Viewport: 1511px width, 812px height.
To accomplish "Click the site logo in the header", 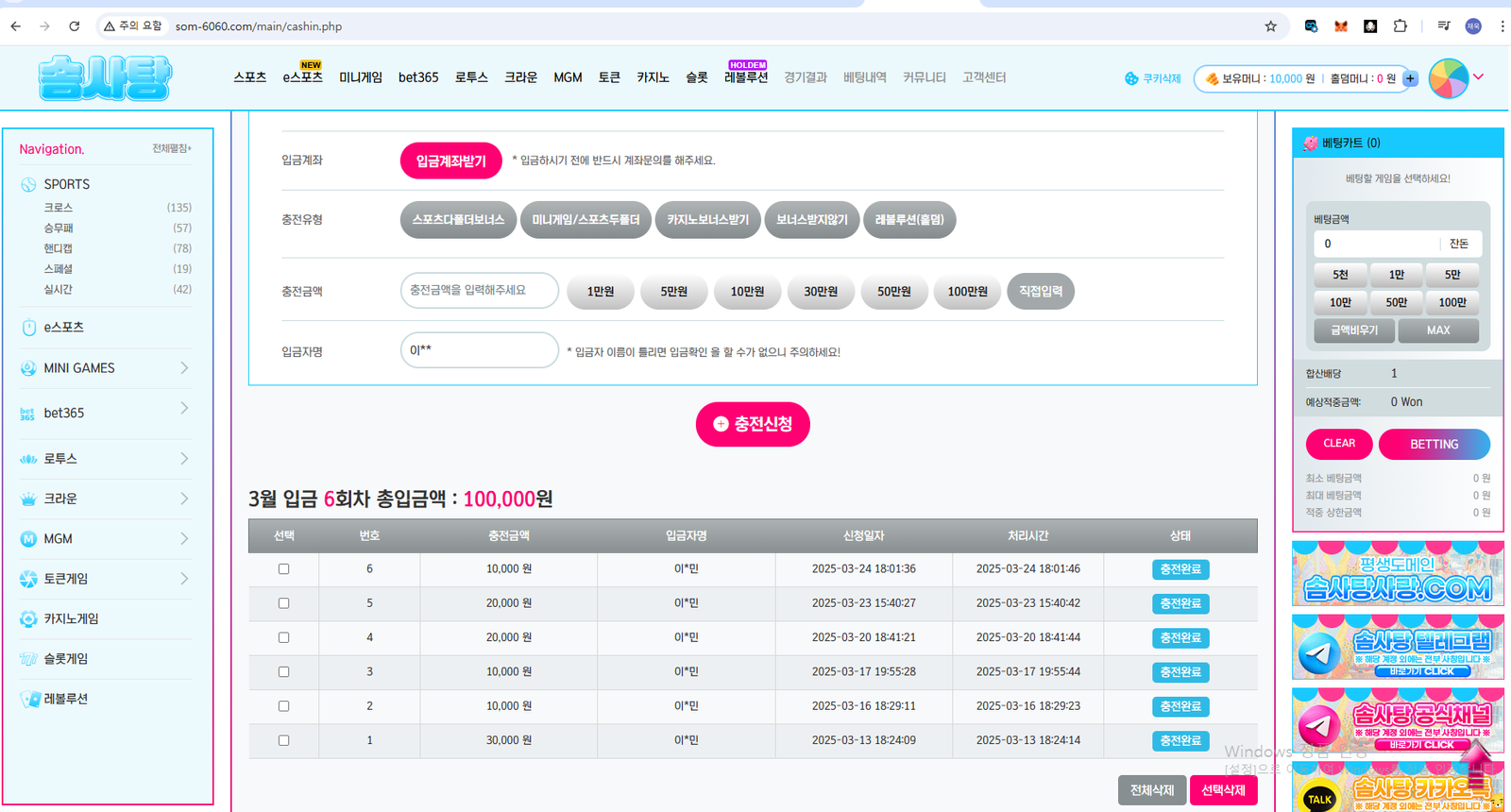I will tap(105, 77).
